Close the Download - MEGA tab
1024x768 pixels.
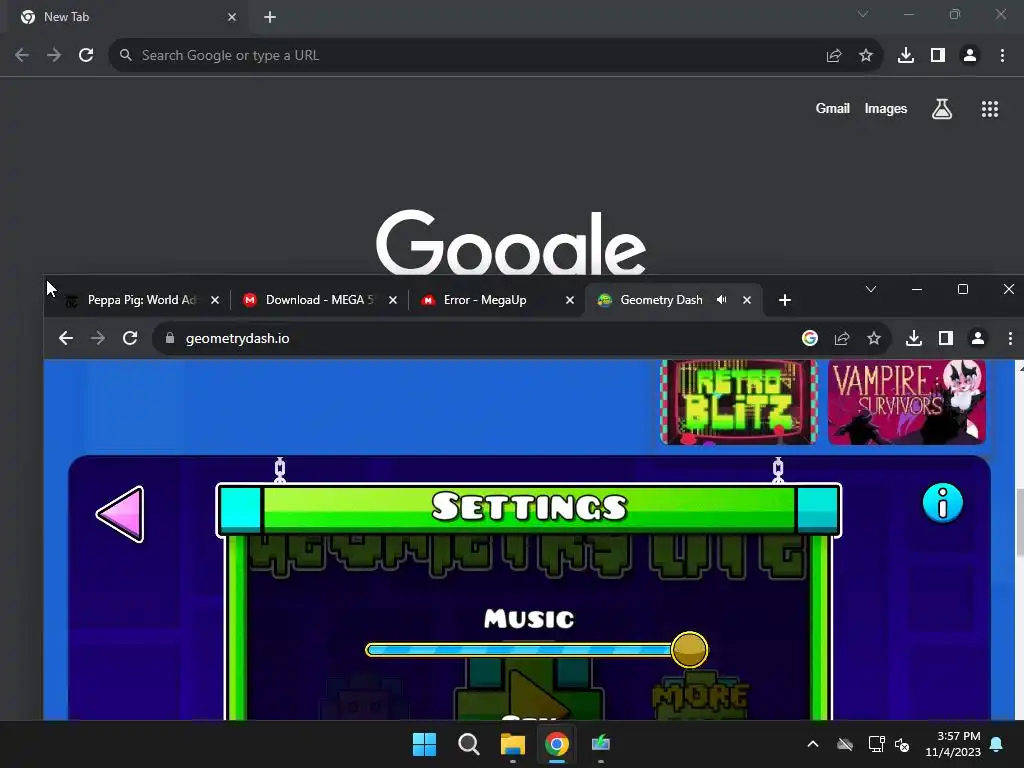point(392,300)
